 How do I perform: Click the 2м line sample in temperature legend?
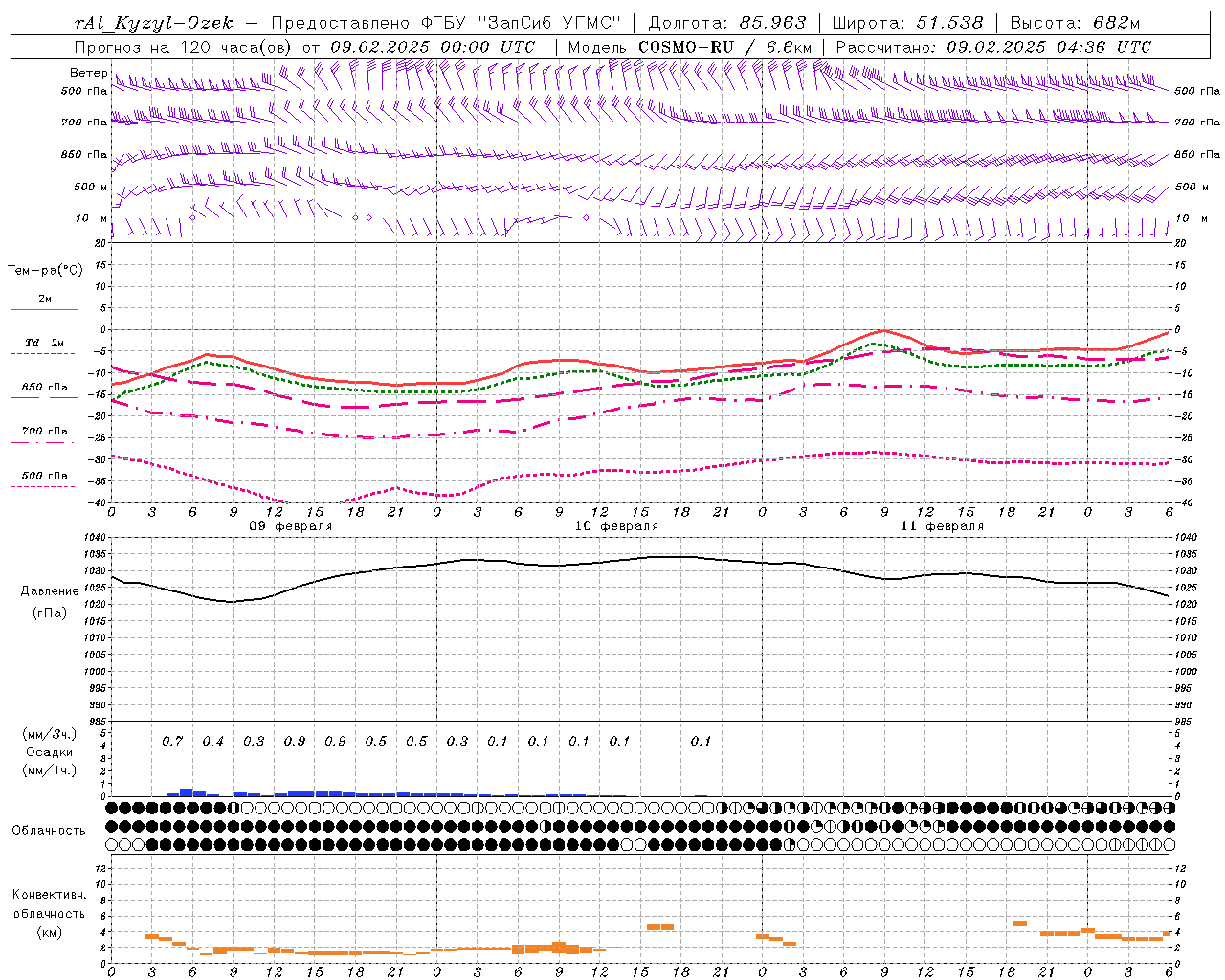pyautogui.click(x=44, y=309)
